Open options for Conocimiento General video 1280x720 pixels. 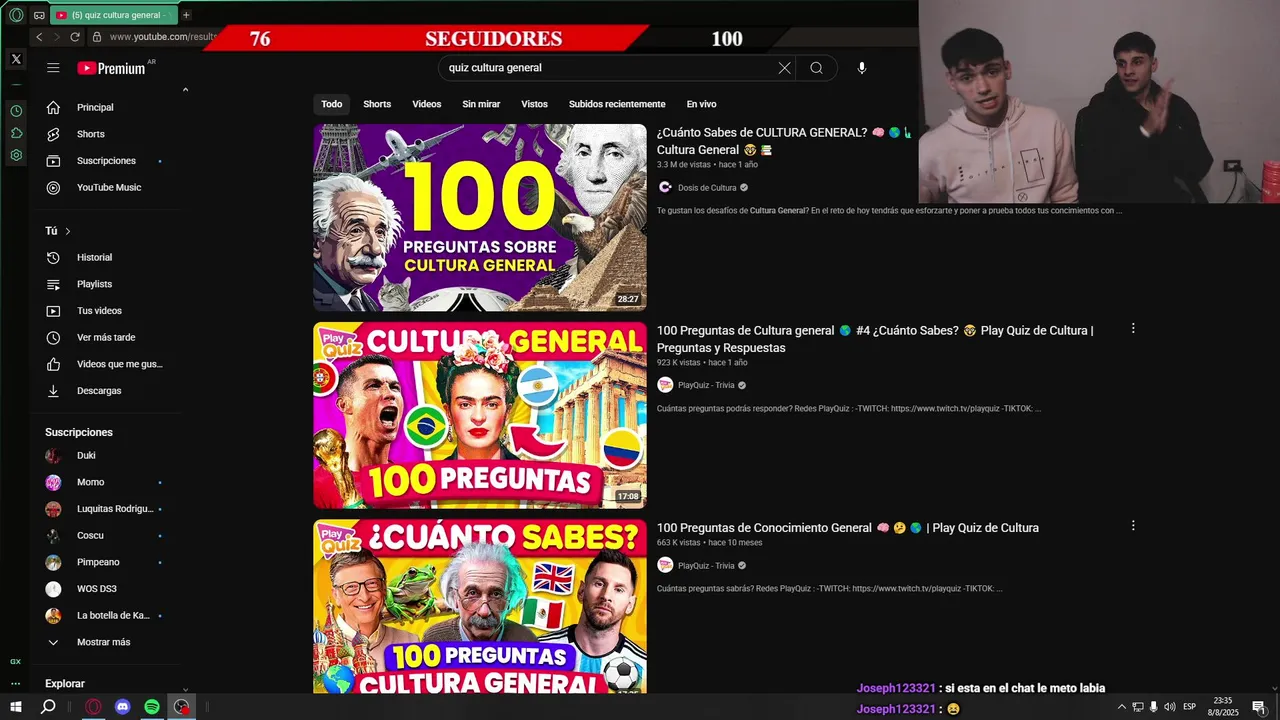[1133, 526]
